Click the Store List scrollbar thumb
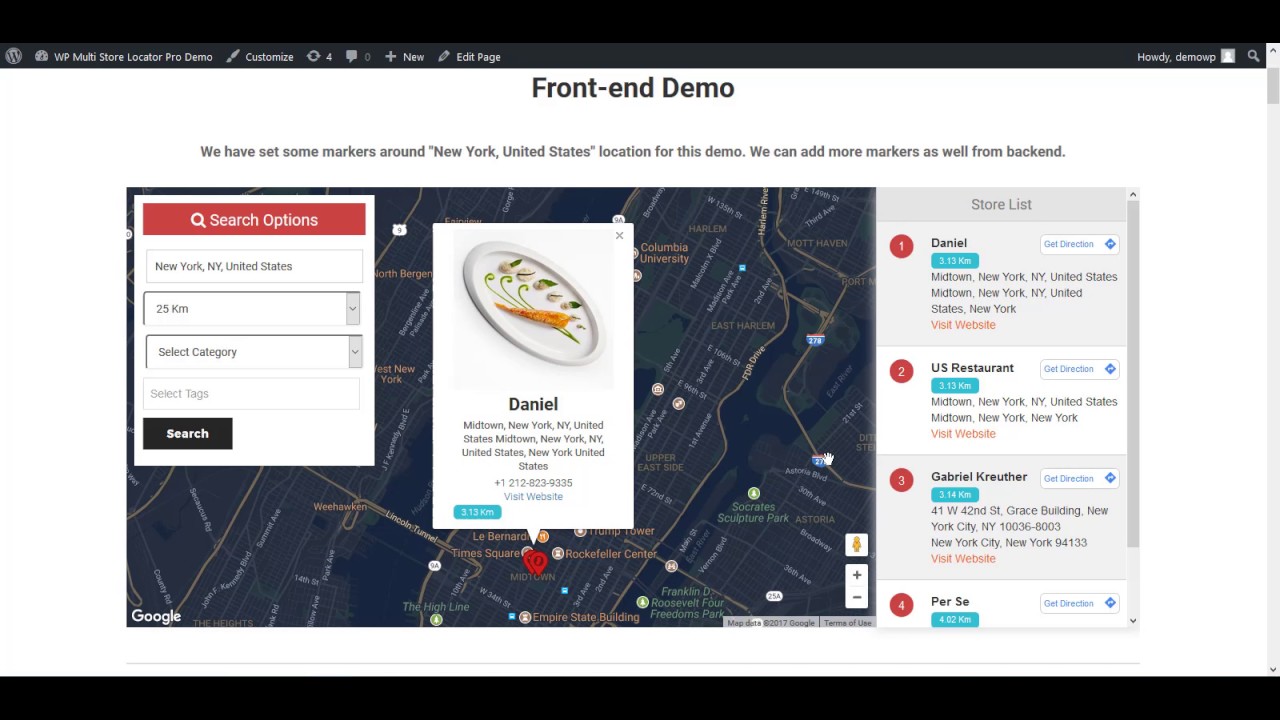The height and width of the screenshot is (720, 1280). (1133, 373)
